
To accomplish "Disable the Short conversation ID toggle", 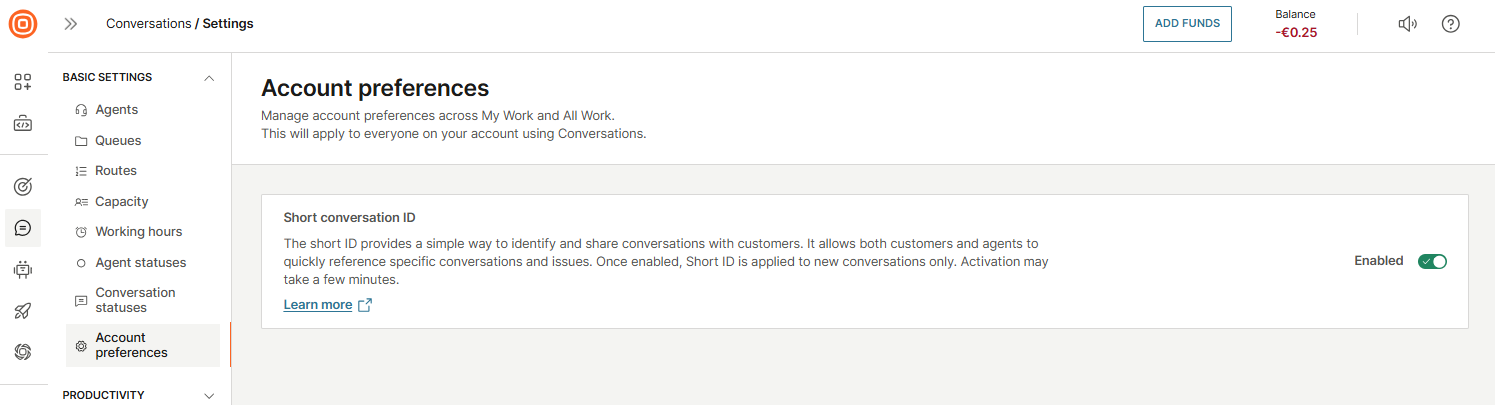I will 1432,261.
